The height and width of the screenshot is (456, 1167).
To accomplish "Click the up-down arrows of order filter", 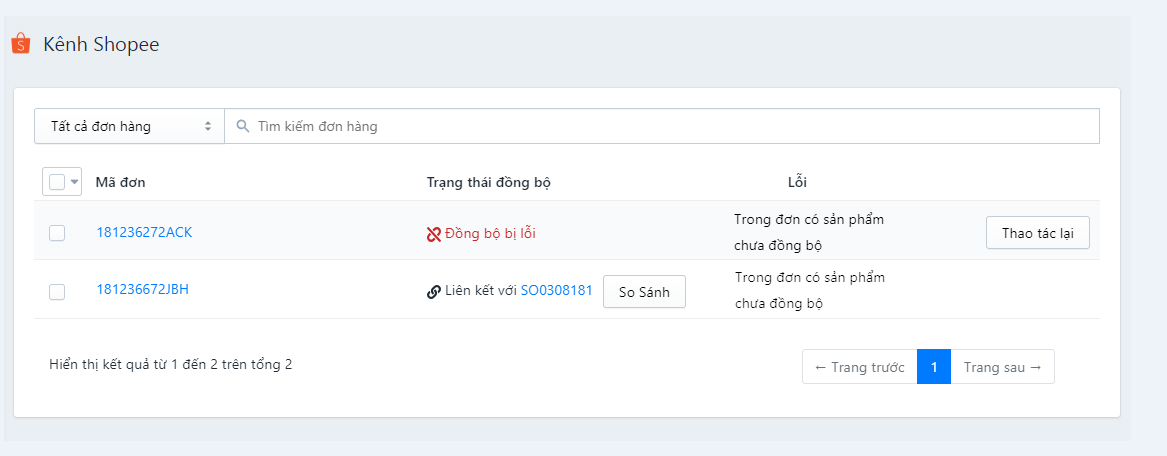I will point(208,126).
